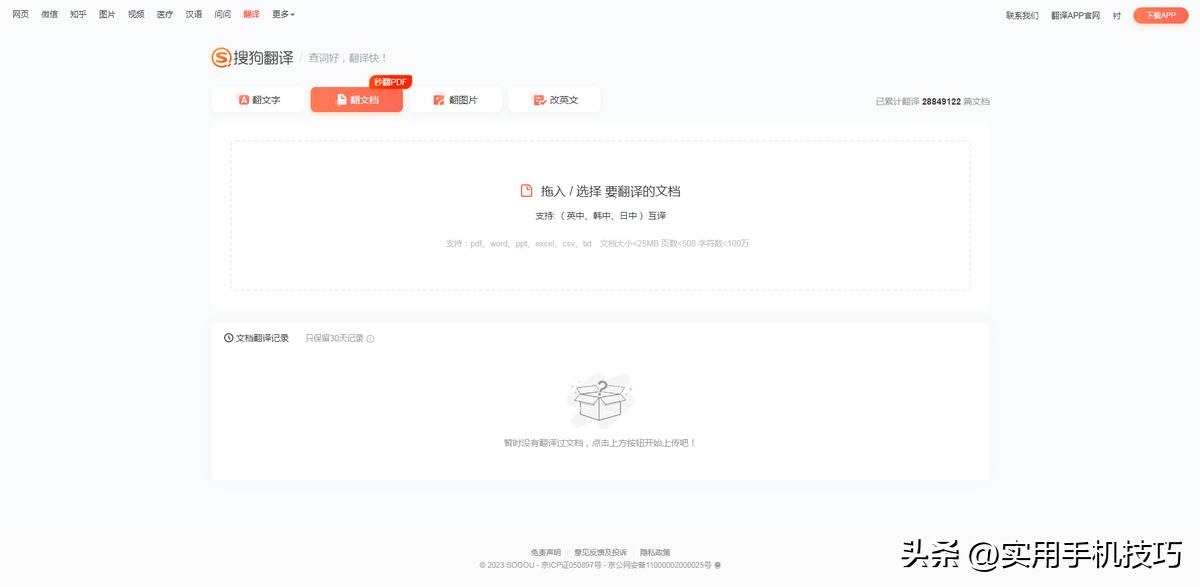Screen dimensions: 1200x587
Task: Click the orange document icon in upload area
Action: pos(526,191)
